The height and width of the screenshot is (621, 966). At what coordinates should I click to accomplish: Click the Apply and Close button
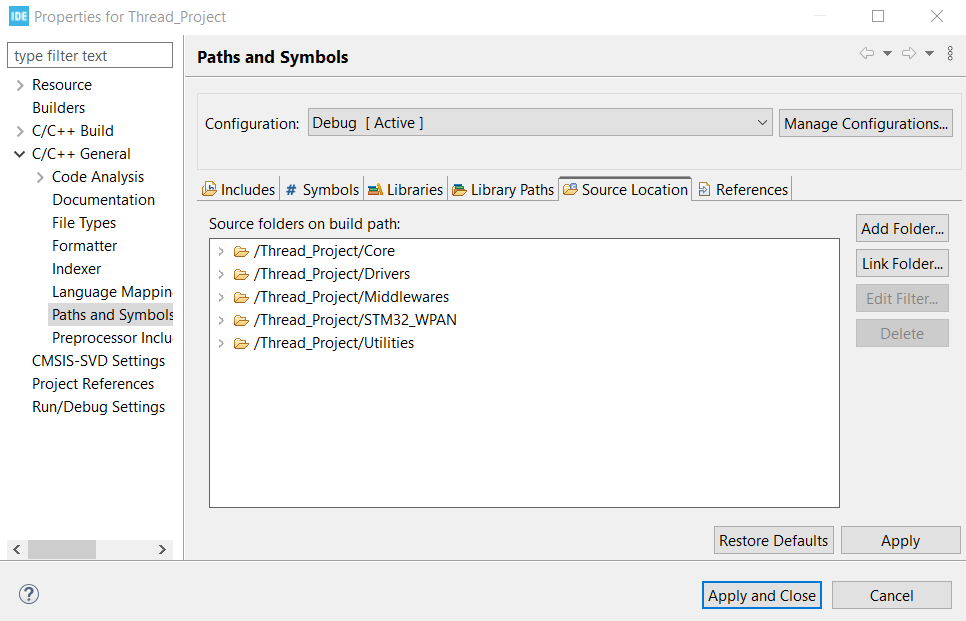[761, 594]
